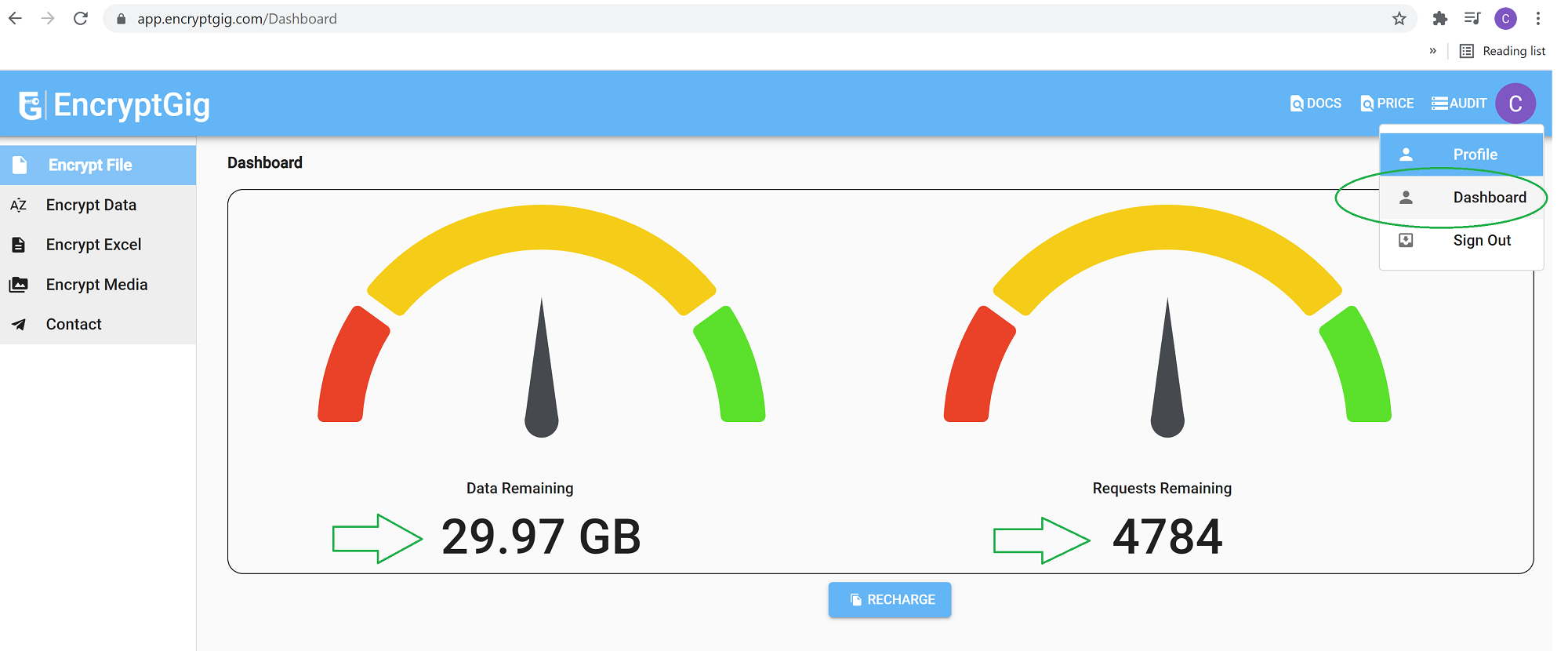Open Encrypt File in the sidebar
This screenshot has width=1568, height=651.
tap(98, 165)
